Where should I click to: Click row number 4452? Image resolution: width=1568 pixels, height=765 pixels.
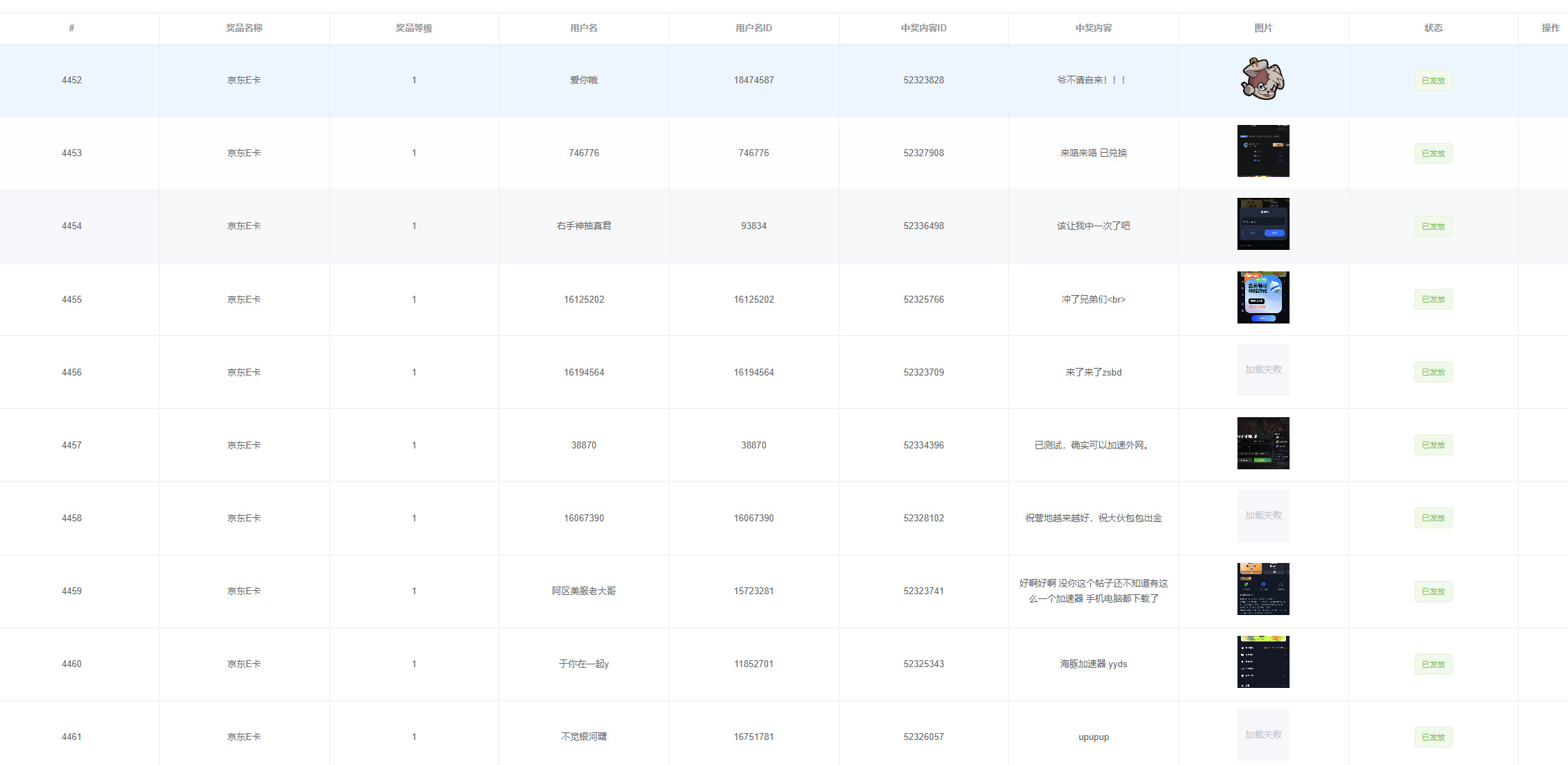pos(72,80)
